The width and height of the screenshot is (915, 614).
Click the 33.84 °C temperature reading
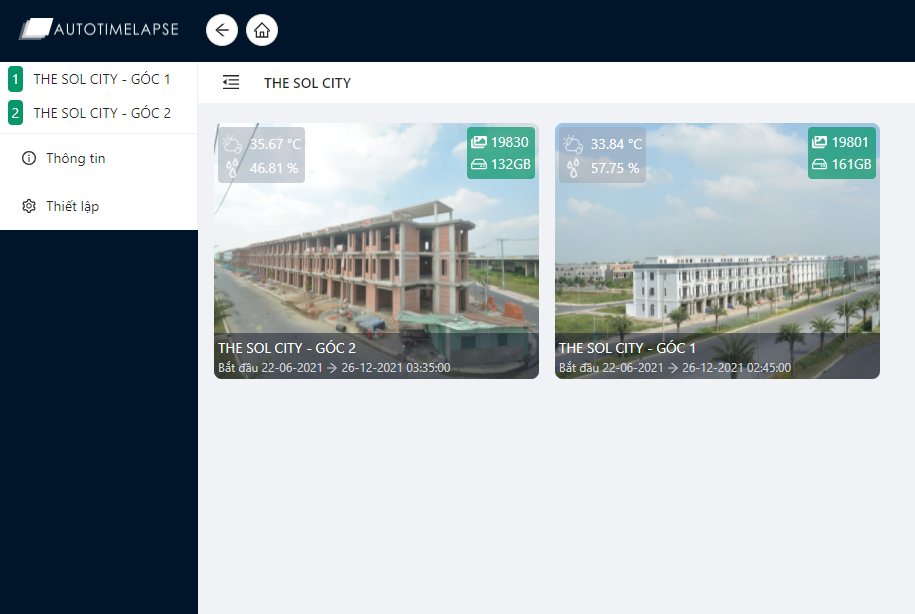point(616,144)
